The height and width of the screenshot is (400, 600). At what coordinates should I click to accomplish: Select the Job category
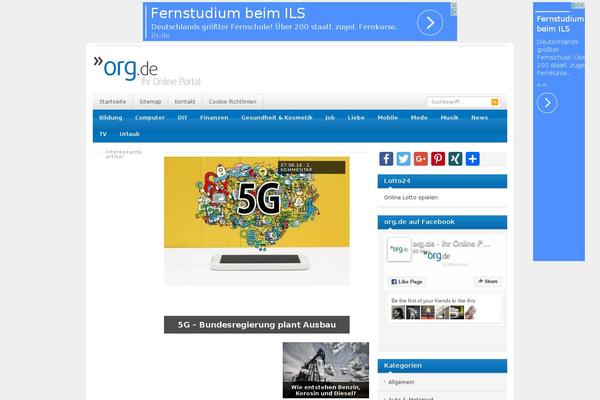(330, 118)
